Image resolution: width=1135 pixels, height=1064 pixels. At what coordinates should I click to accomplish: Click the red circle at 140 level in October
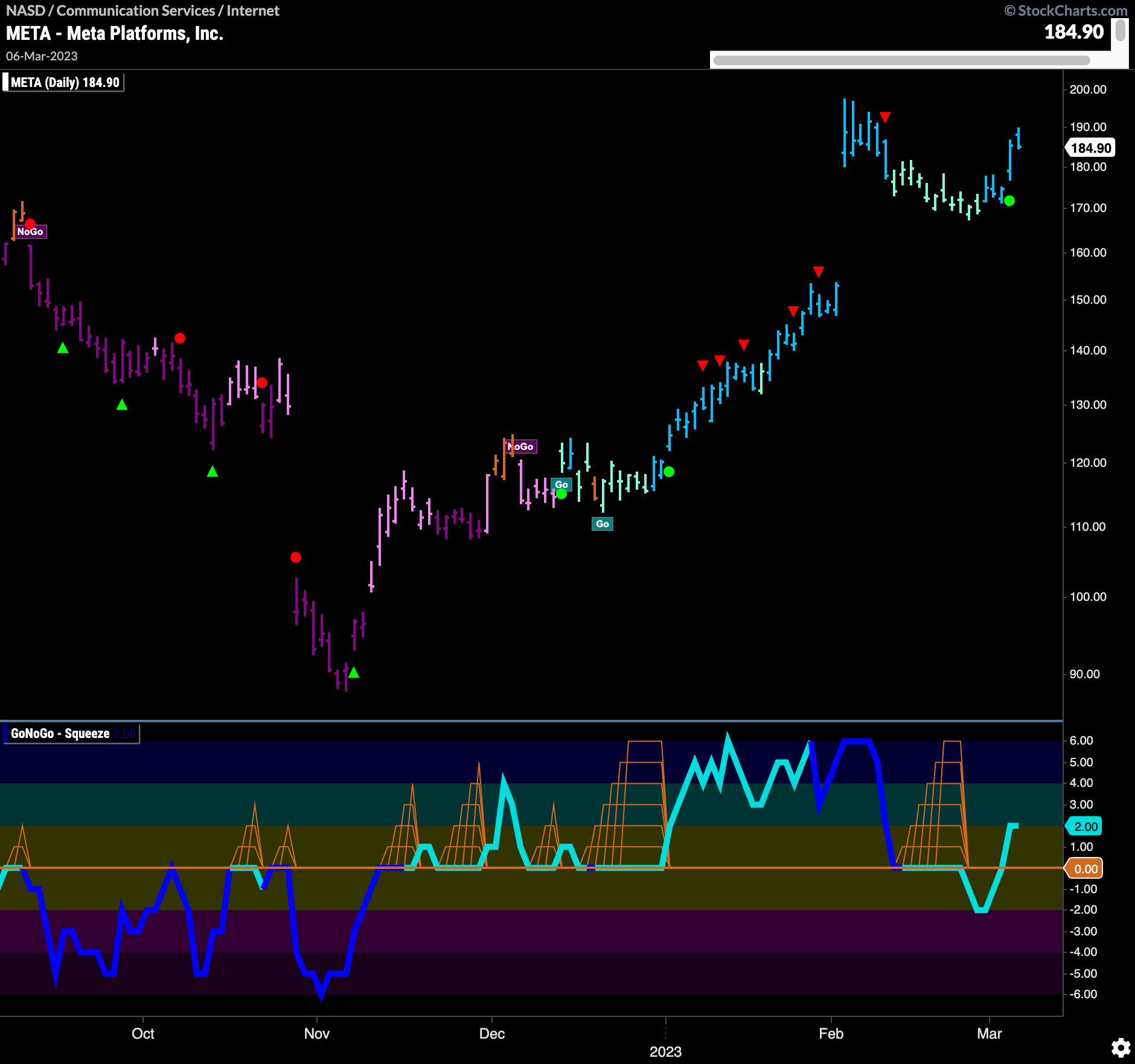tap(180, 338)
